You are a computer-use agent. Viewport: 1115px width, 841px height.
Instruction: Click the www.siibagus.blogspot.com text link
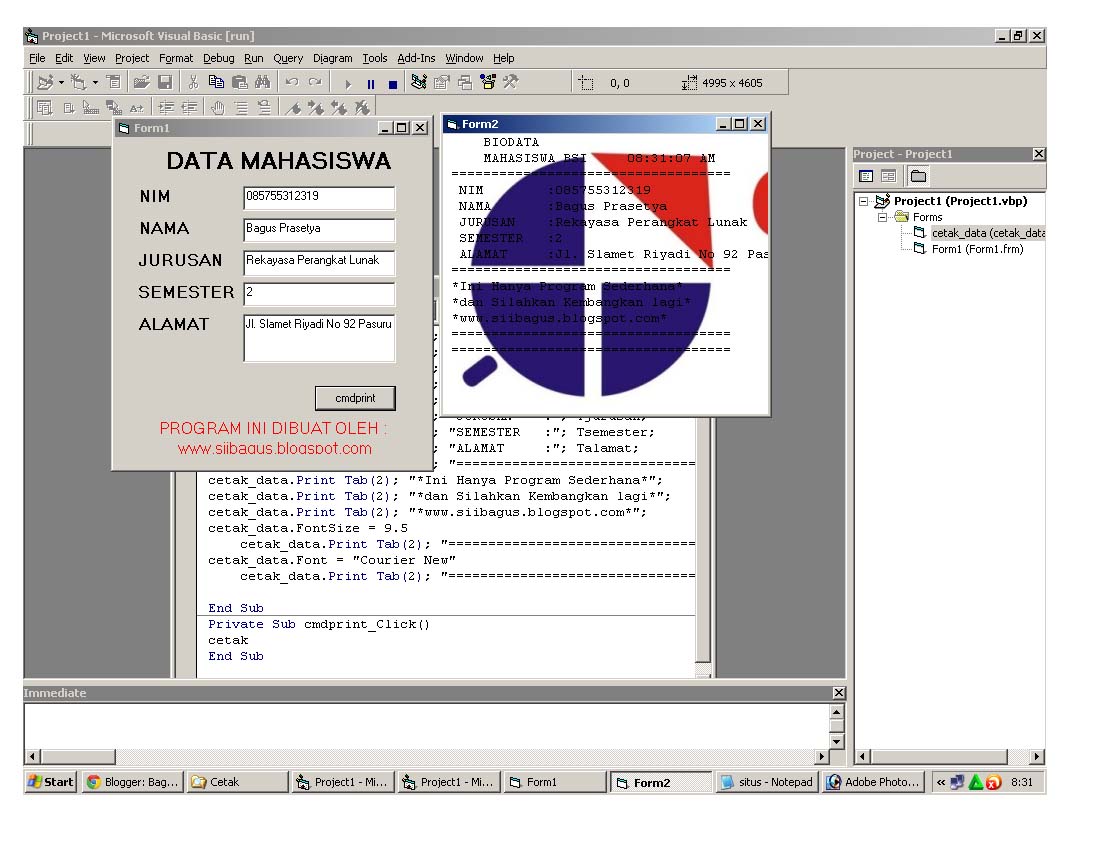pos(274,449)
